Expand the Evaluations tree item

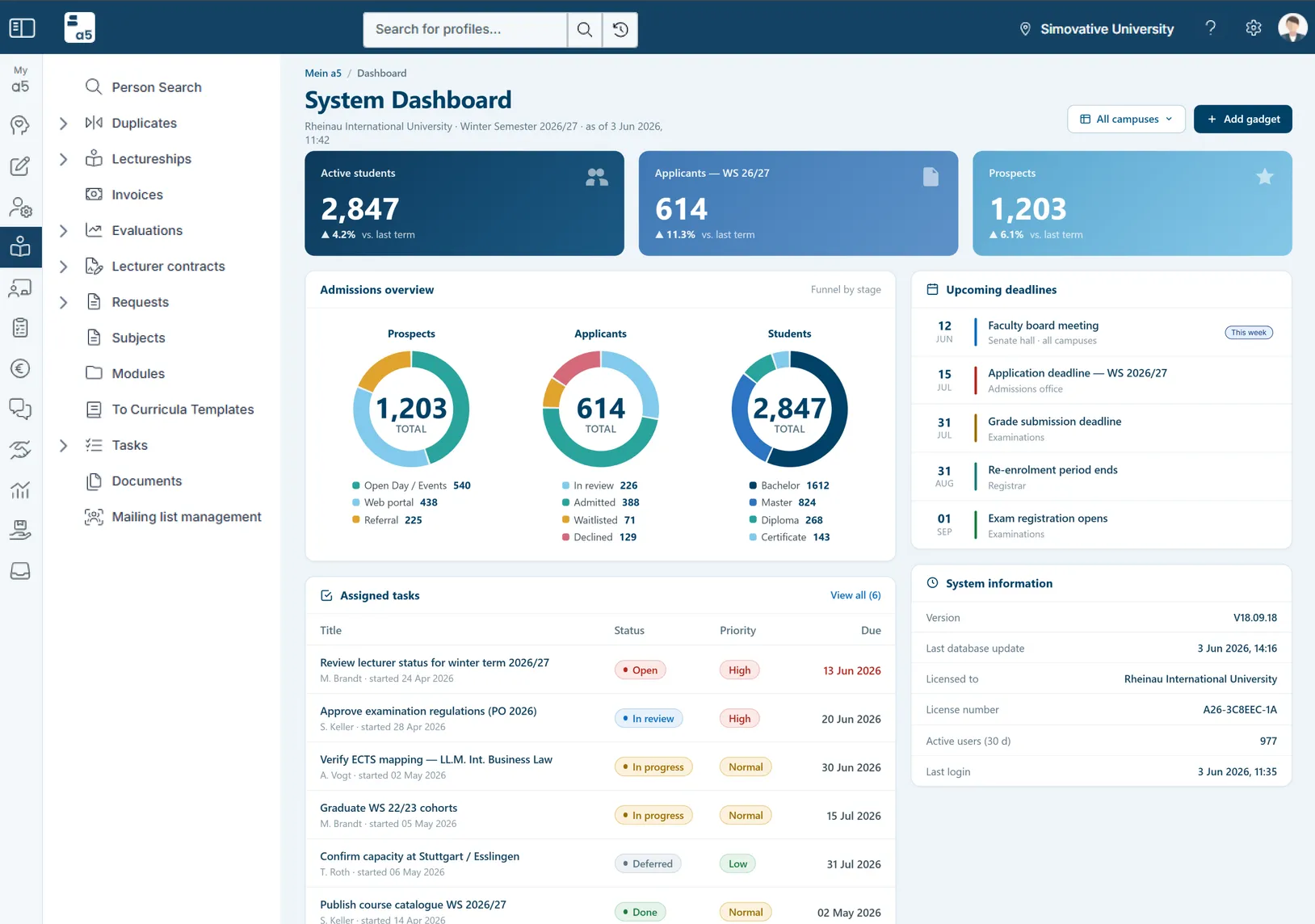click(x=64, y=230)
